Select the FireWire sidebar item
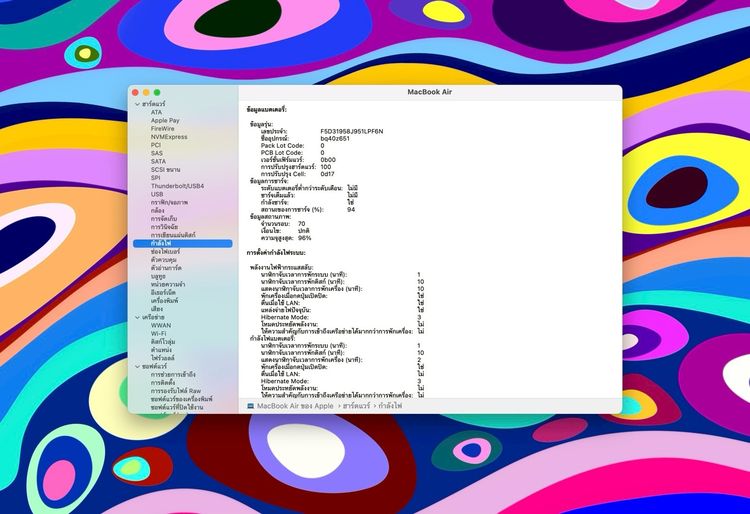This screenshot has height=514, width=750. point(163,129)
